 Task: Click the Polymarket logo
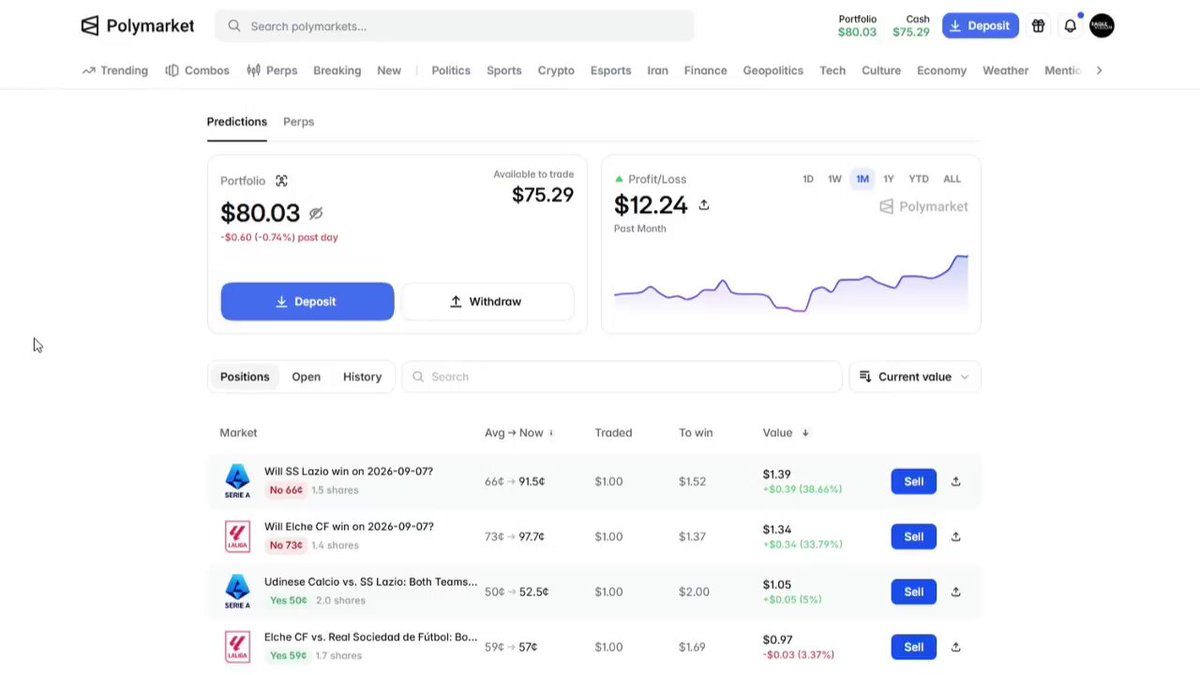138,26
